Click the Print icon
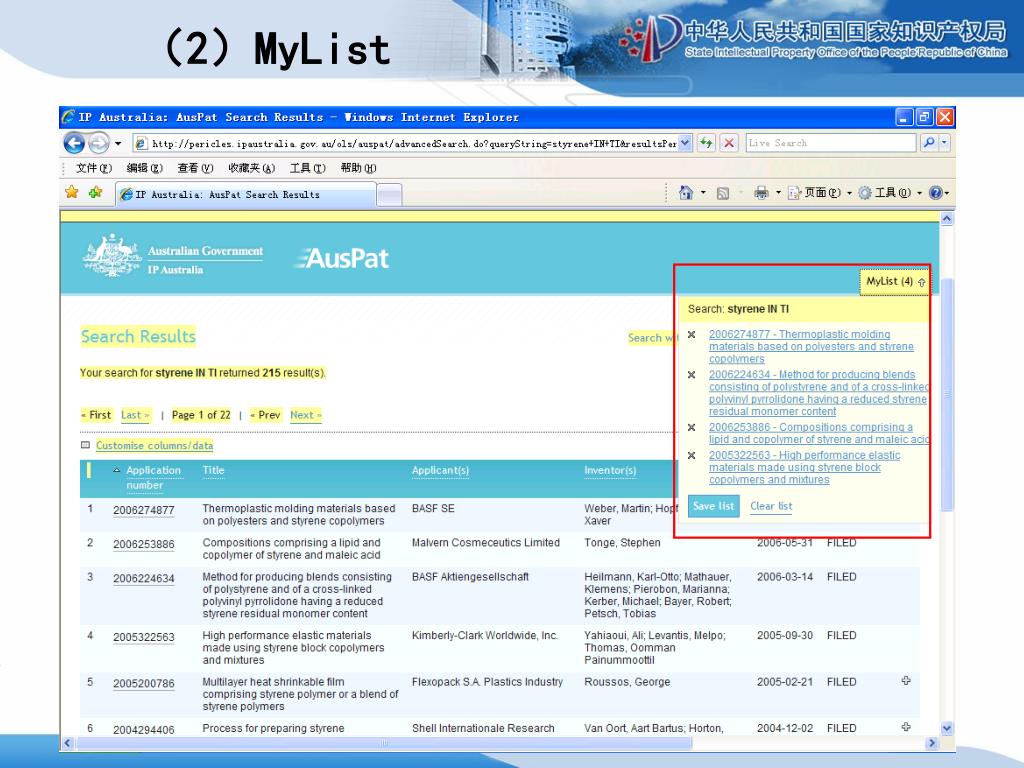 point(761,193)
